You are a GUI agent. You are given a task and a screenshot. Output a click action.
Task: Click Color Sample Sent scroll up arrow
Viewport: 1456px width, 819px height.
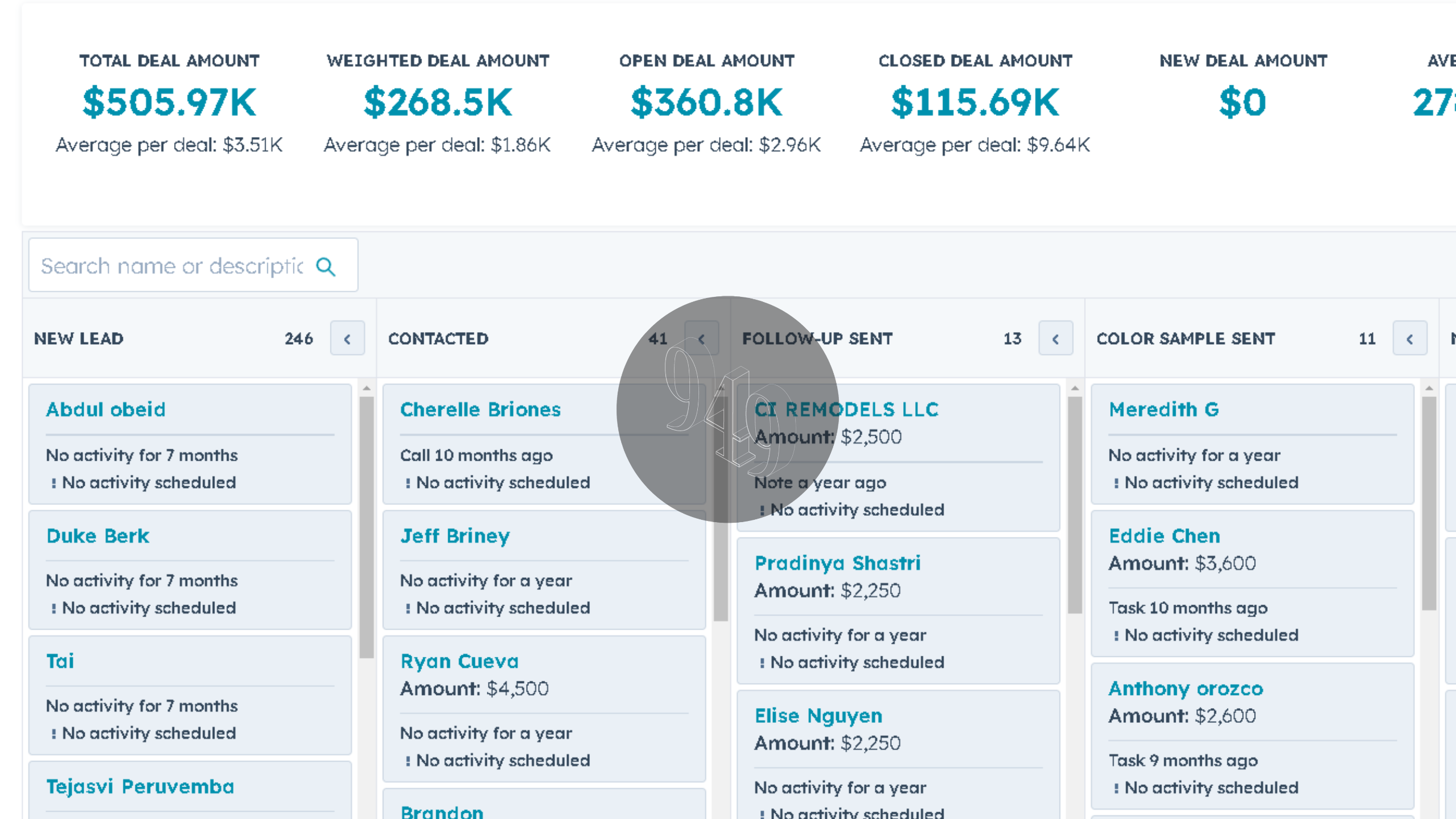1429,388
